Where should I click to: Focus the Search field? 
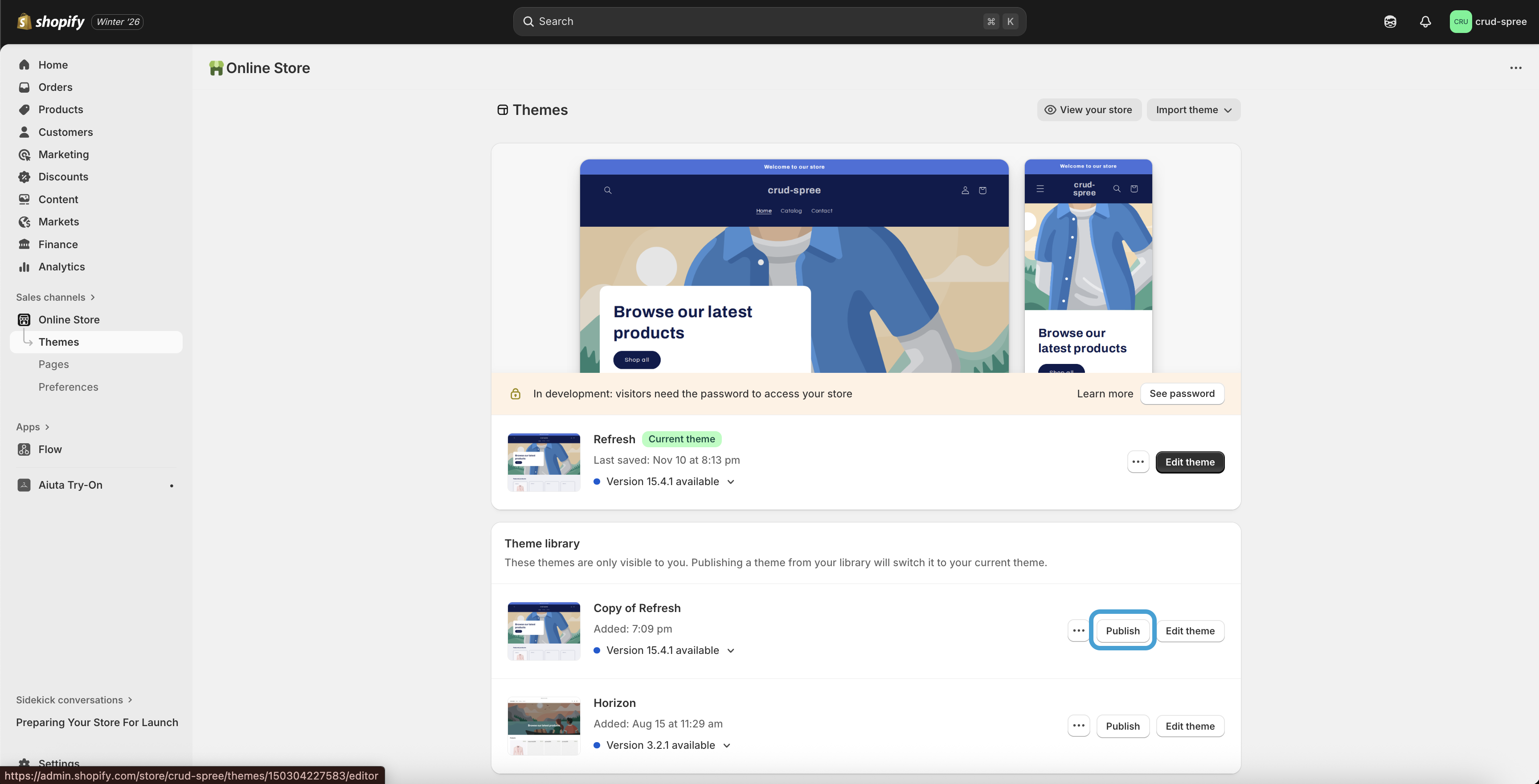[769, 21]
